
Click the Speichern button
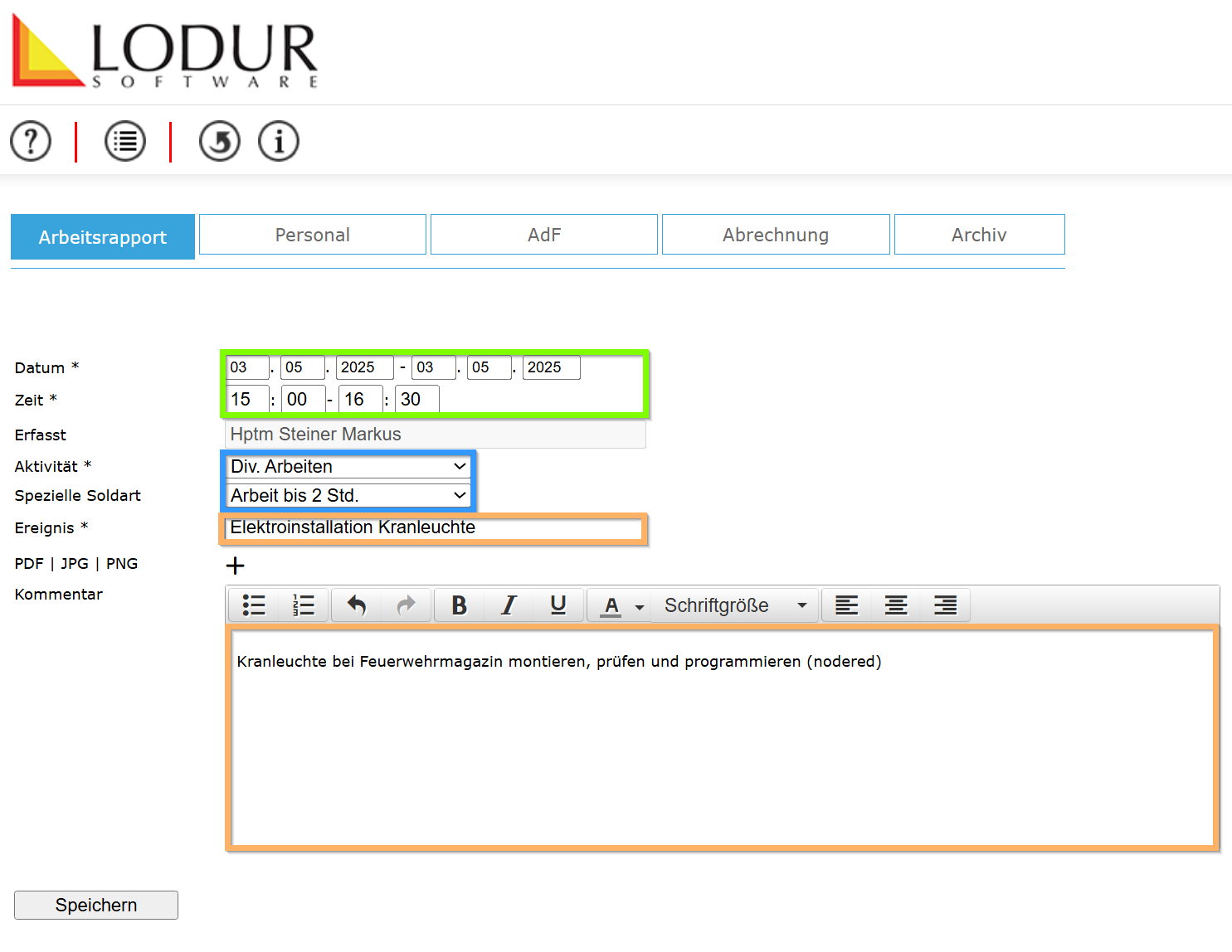point(96,905)
